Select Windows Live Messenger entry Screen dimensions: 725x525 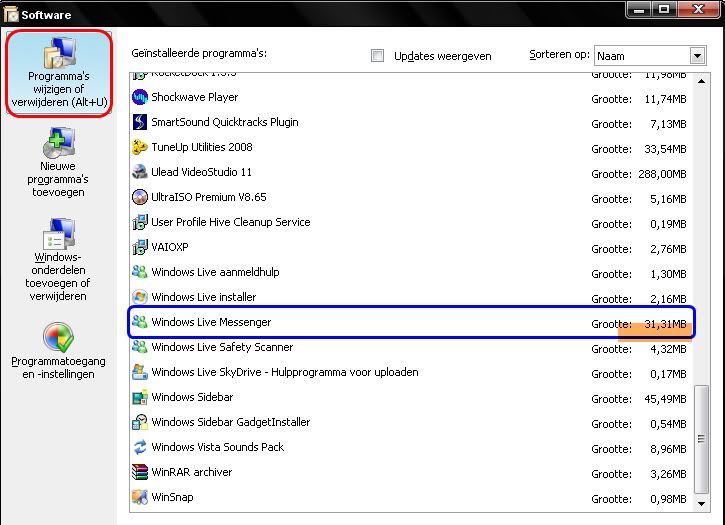412,322
